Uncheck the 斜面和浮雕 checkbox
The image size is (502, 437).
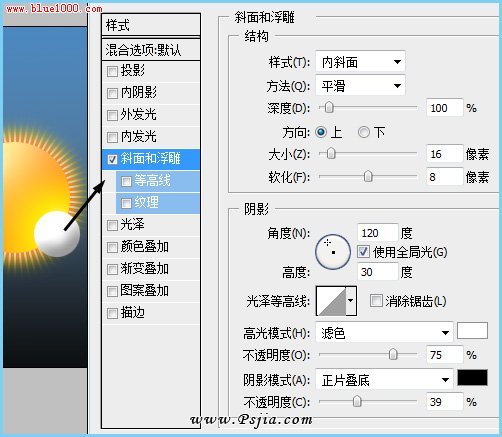pyautogui.click(x=112, y=159)
